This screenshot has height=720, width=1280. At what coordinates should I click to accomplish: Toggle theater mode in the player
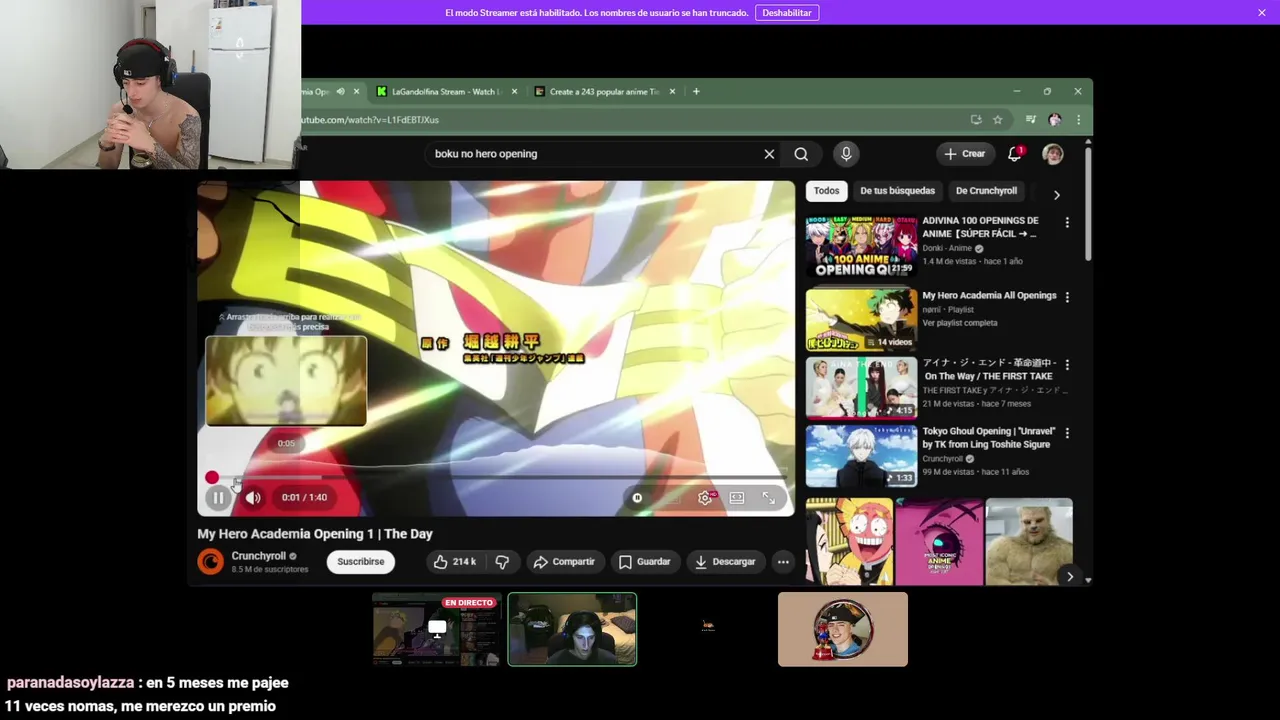pyautogui.click(x=737, y=497)
